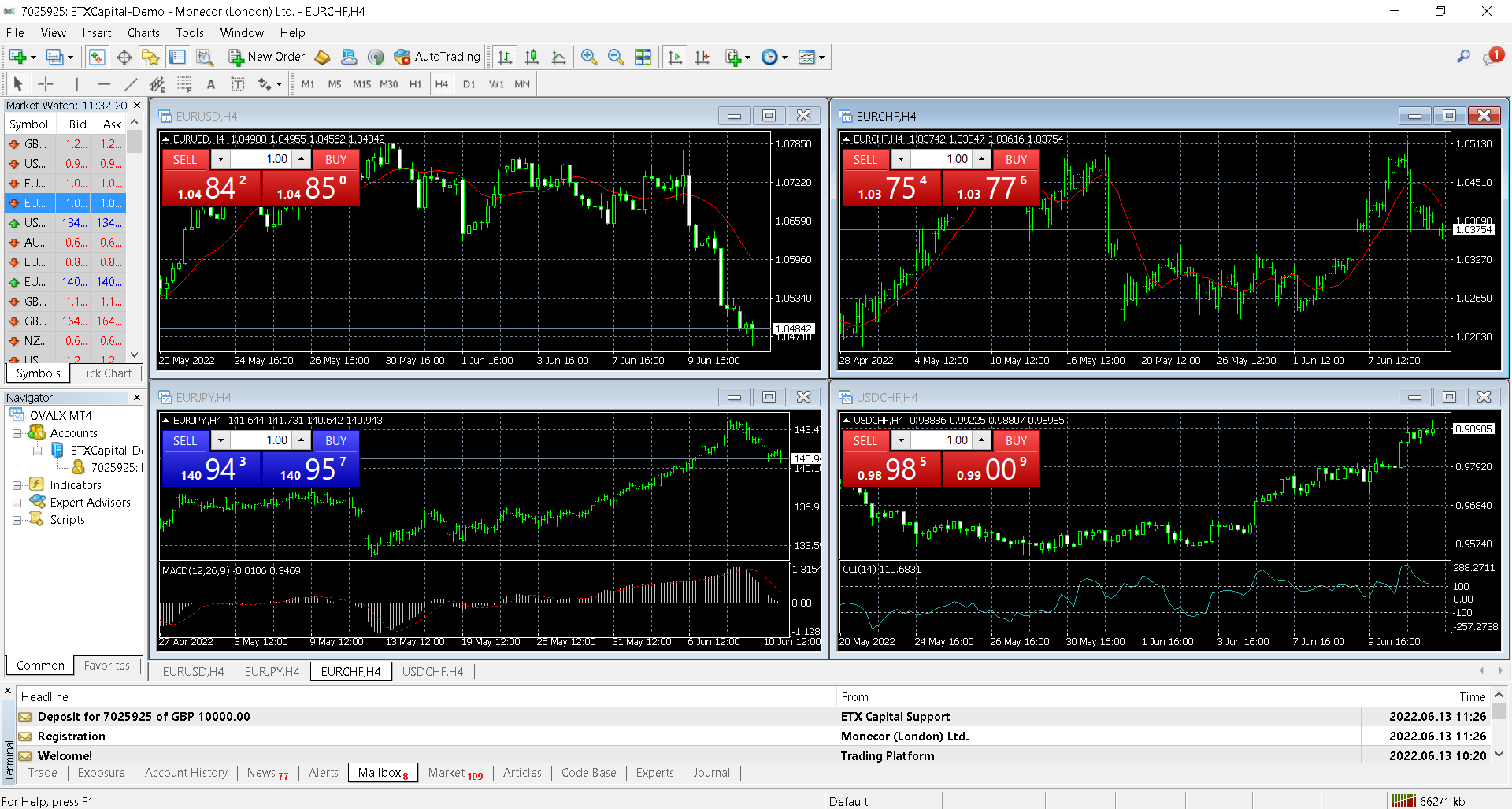Screen dimensions: 1512x809
Task: Open the Indicators list toolbar icon
Action: (733, 57)
